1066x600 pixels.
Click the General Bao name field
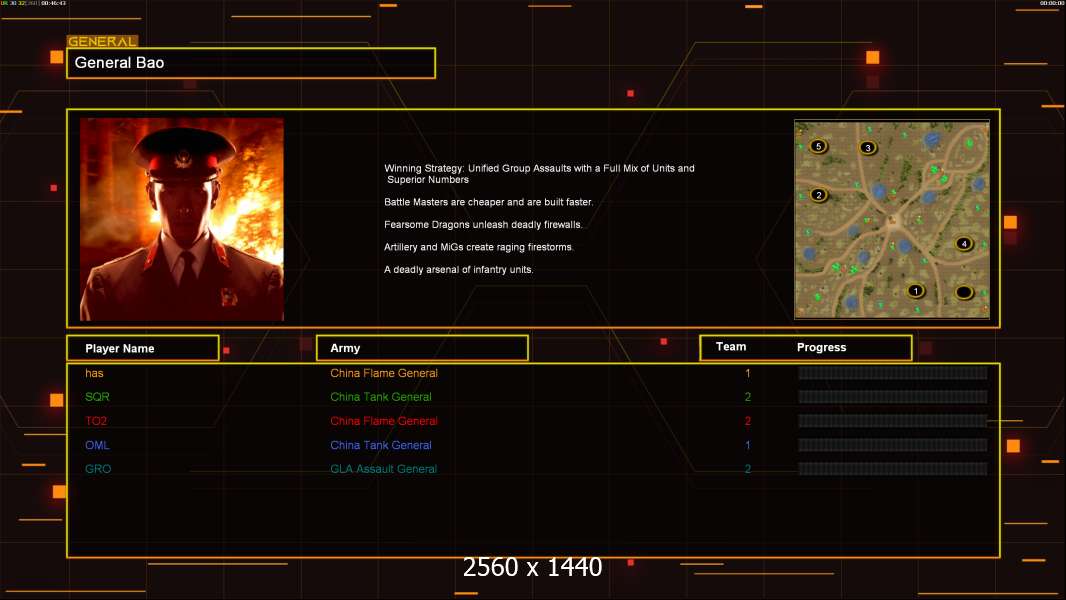pyautogui.click(x=251, y=63)
